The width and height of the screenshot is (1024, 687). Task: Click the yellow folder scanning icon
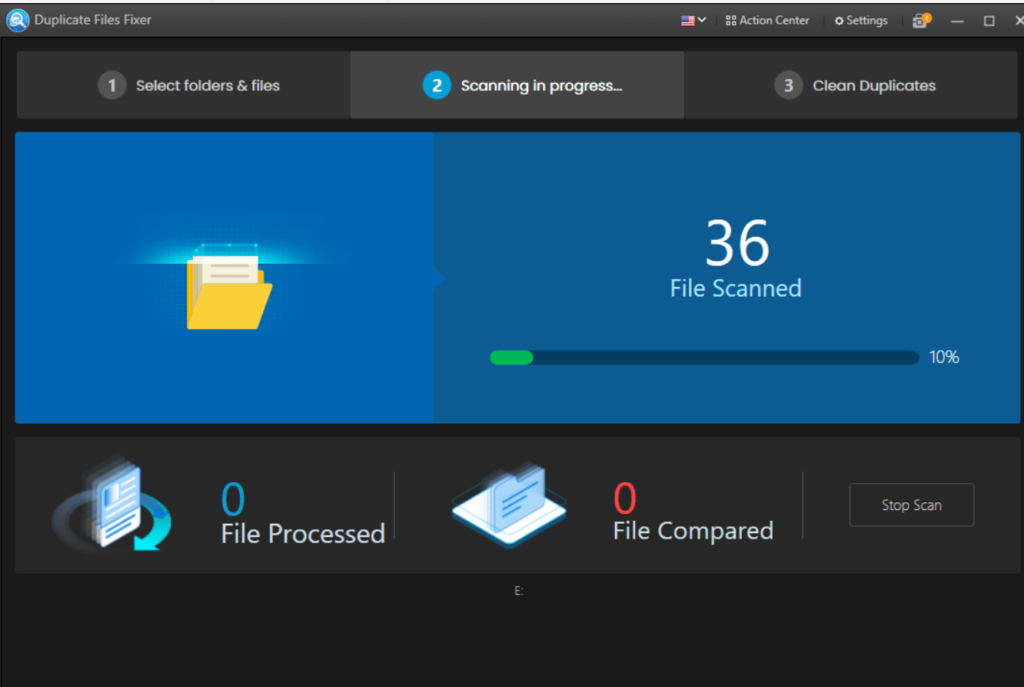[229, 287]
